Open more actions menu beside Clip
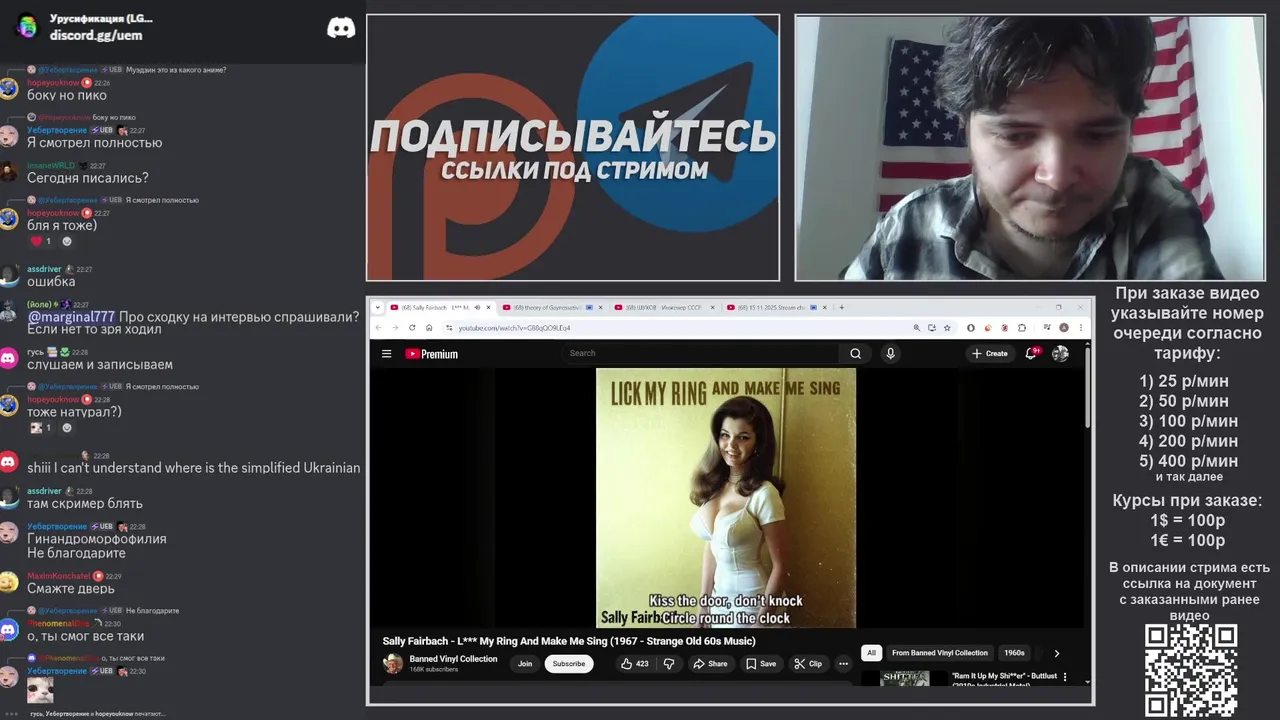 pyautogui.click(x=843, y=663)
